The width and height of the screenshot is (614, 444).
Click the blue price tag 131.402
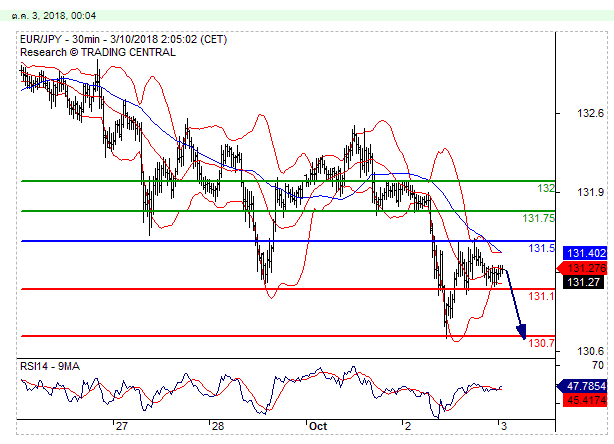[585, 253]
